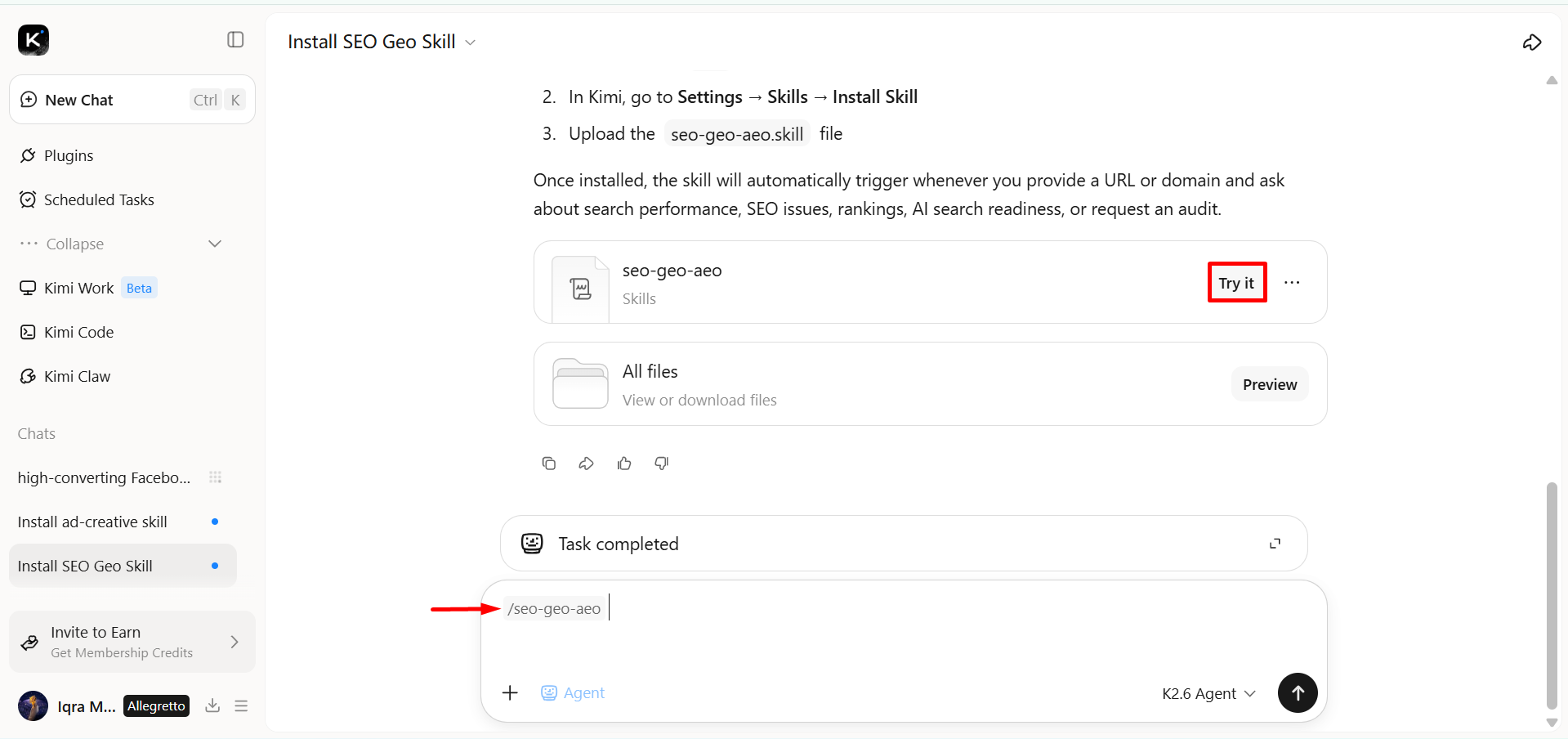The height and width of the screenshot is (739, 1568).
Task: Click the /seo-geo-aeo skill tag in input
Action: pos(554,608)
